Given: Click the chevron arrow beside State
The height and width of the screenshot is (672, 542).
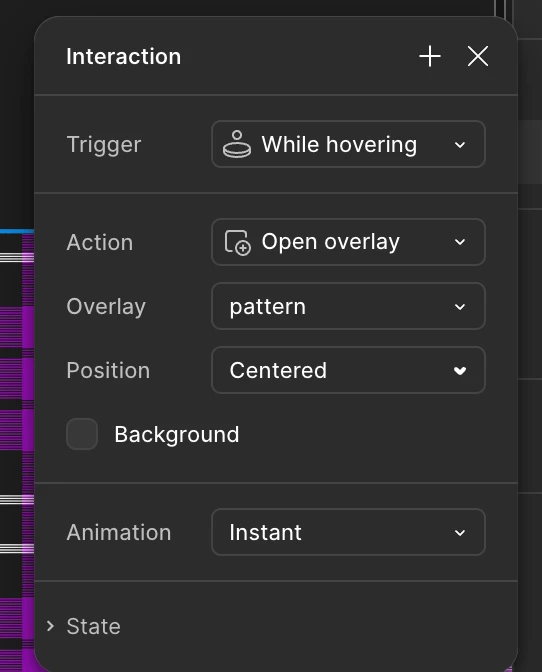Looking at the screenshot, I should [x=51, y=626].
